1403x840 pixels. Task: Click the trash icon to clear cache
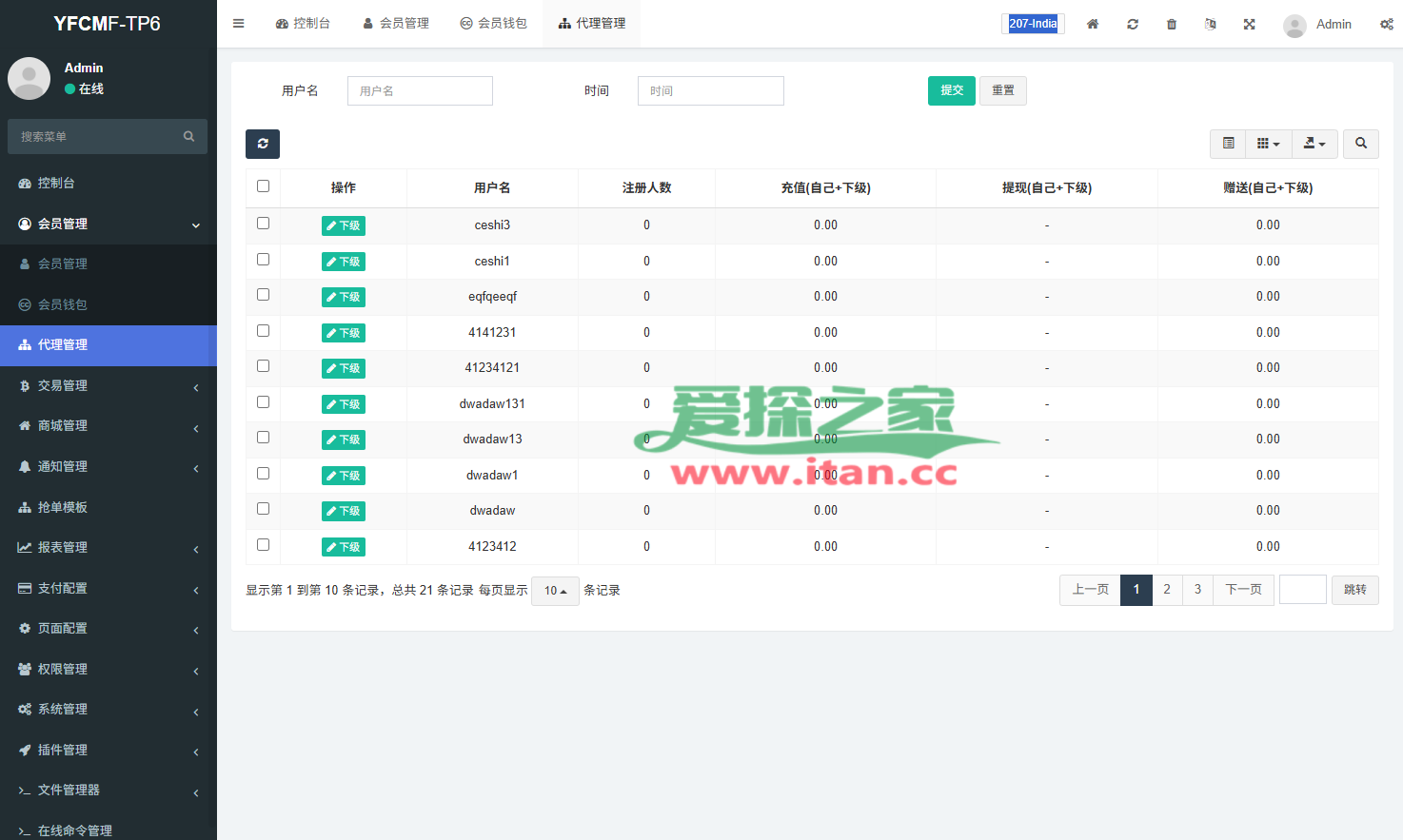point(1172,24)
